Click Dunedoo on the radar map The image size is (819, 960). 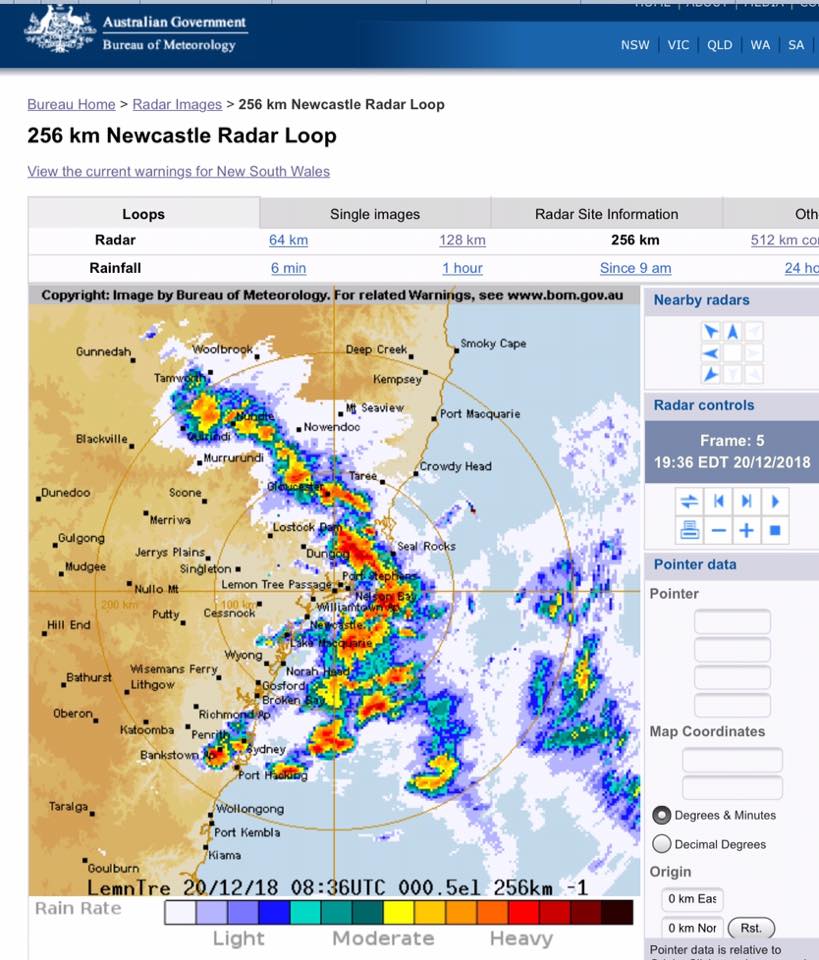point(65,493)
